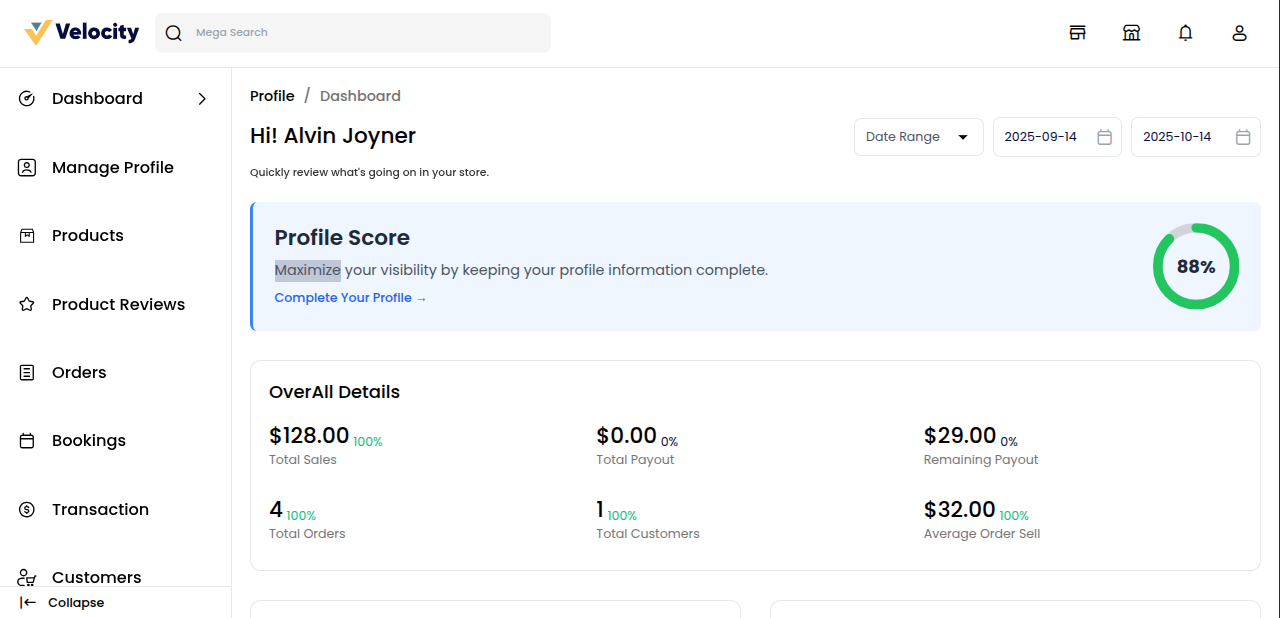
Task: Select Bookings in the sidebar
Action: pos(89,441)
